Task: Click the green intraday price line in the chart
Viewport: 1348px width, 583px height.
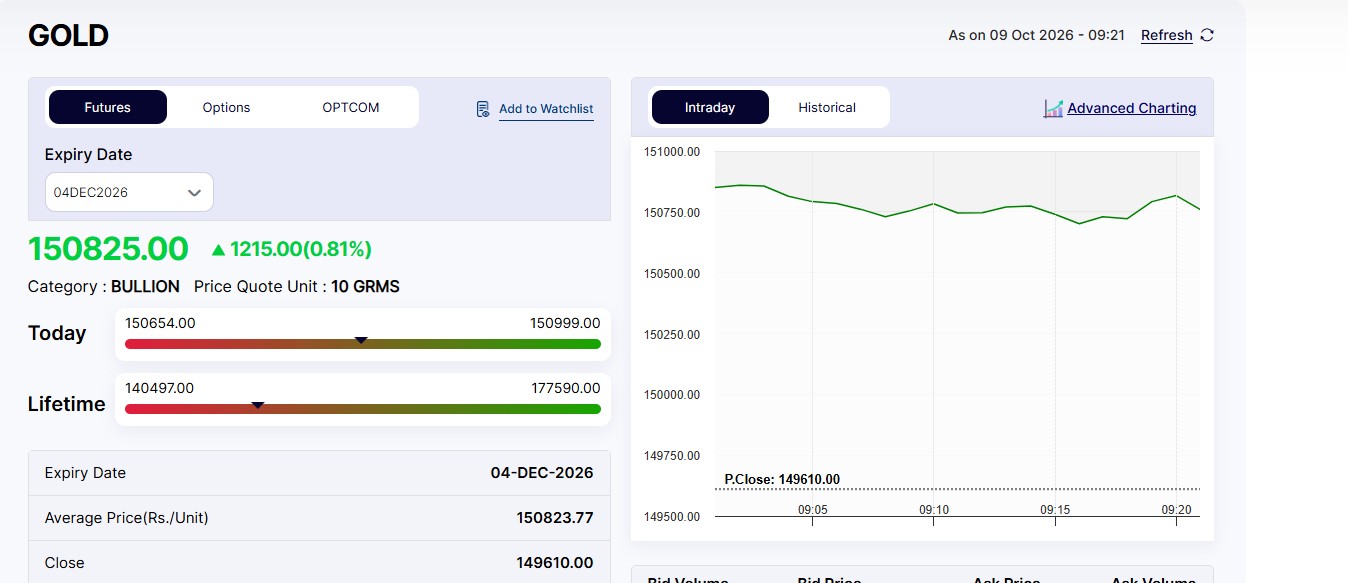Action: 957,205
